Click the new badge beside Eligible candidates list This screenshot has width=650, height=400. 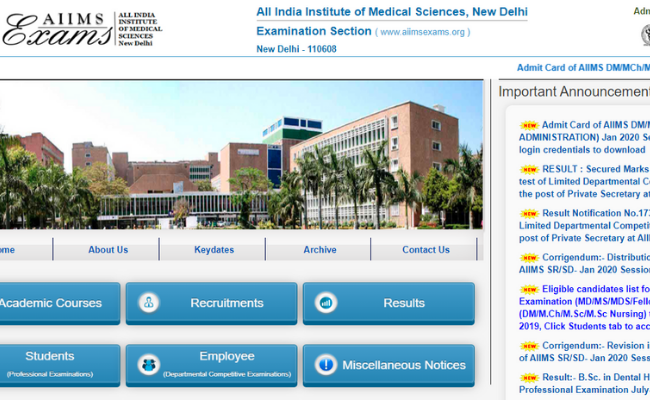tap(529, 290)
